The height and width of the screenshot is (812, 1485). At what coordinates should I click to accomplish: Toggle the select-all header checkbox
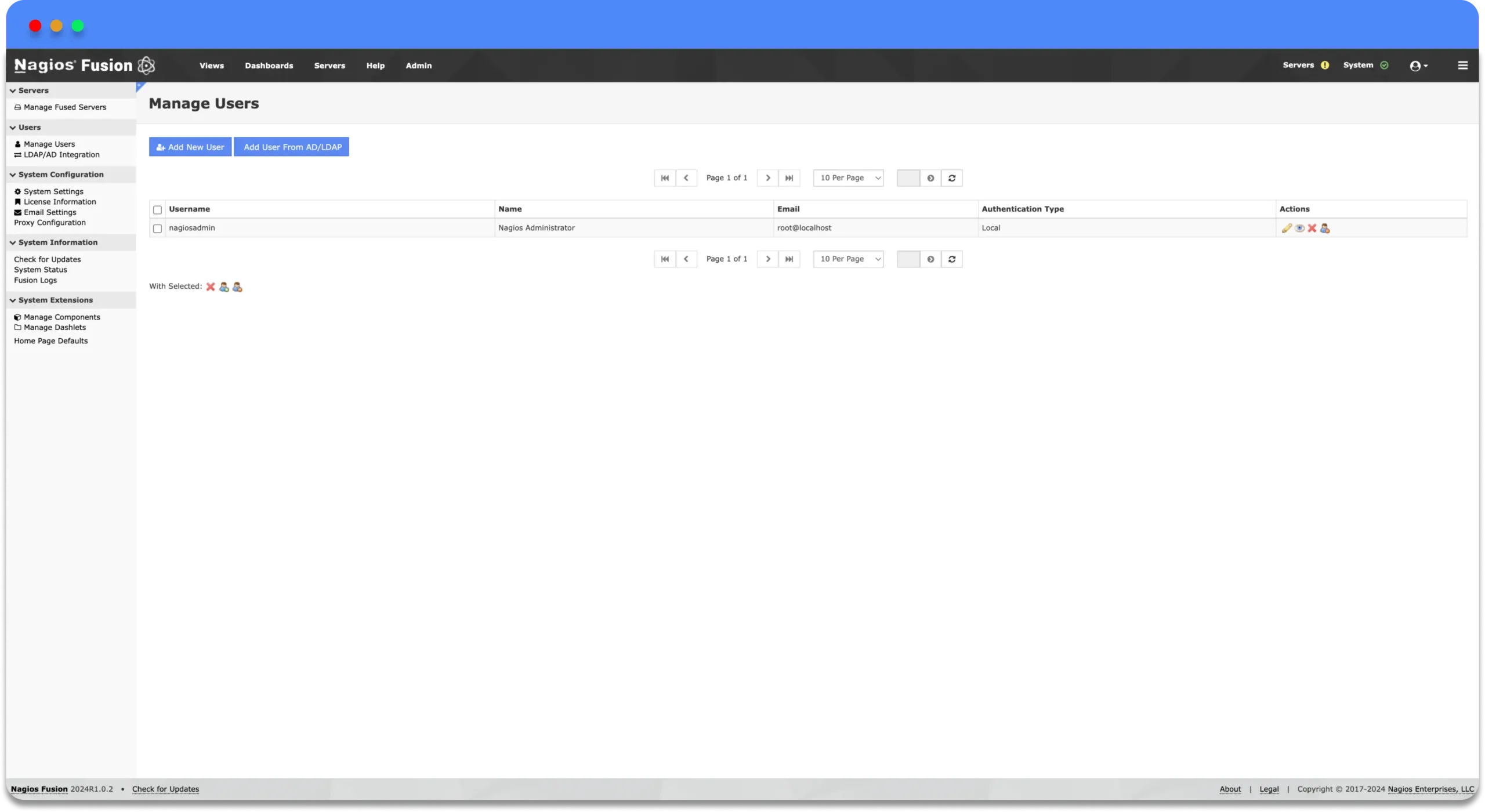(x=158, y=209)
